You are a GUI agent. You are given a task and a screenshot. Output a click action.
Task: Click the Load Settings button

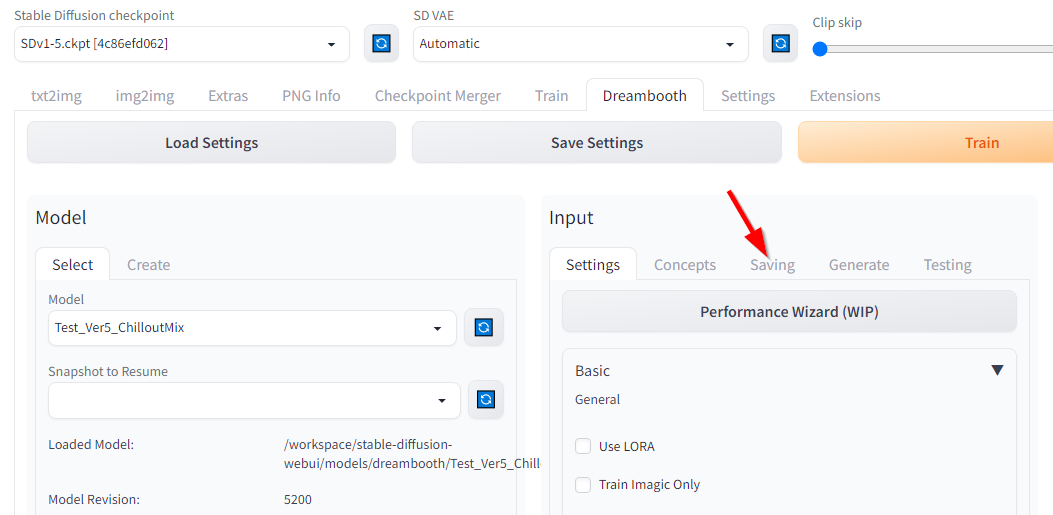(x=211, y=143)
